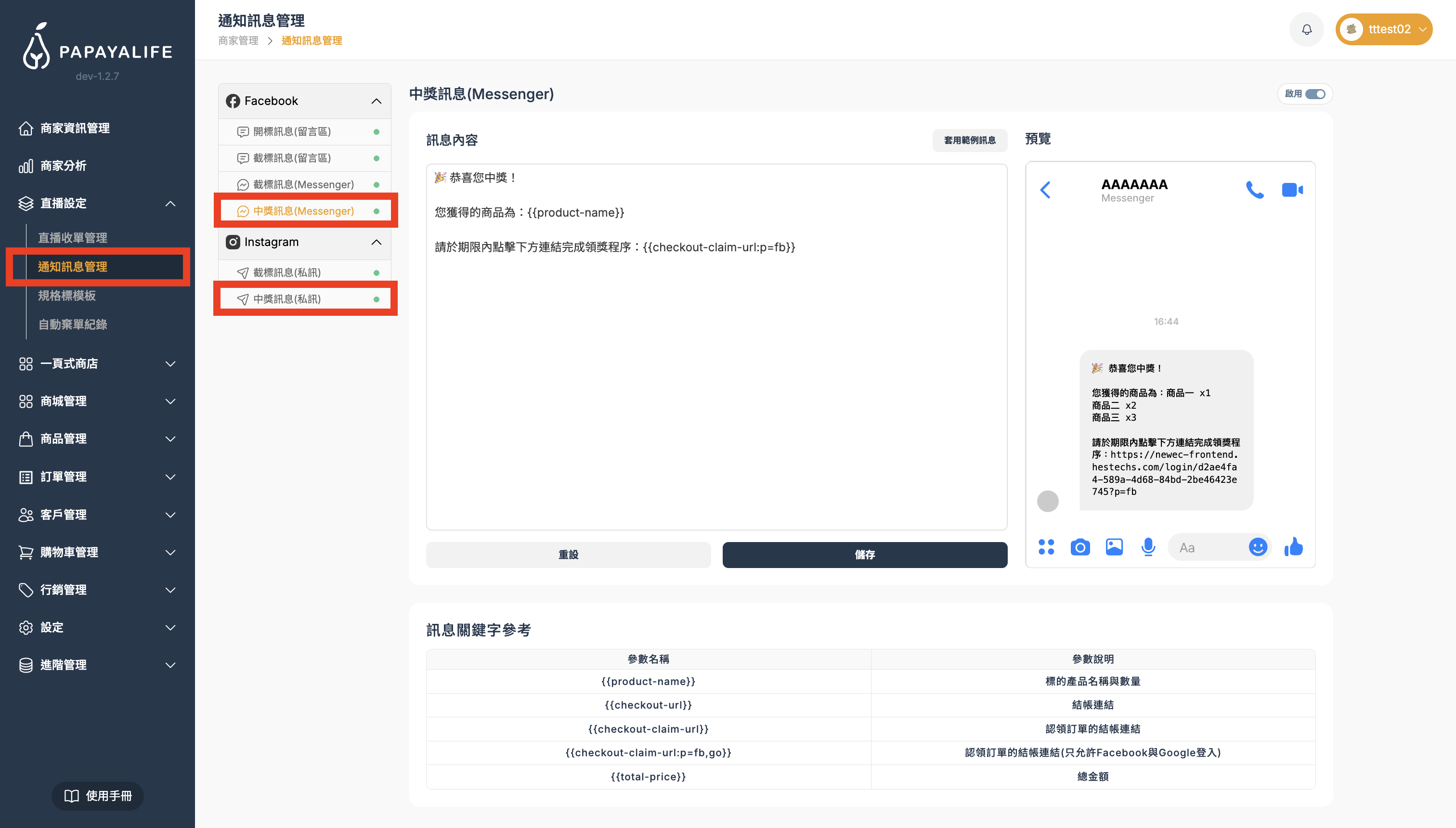Click the image gallery icon in Messenger preview
Screen dimensions: 1456x828
point(1114,546)
